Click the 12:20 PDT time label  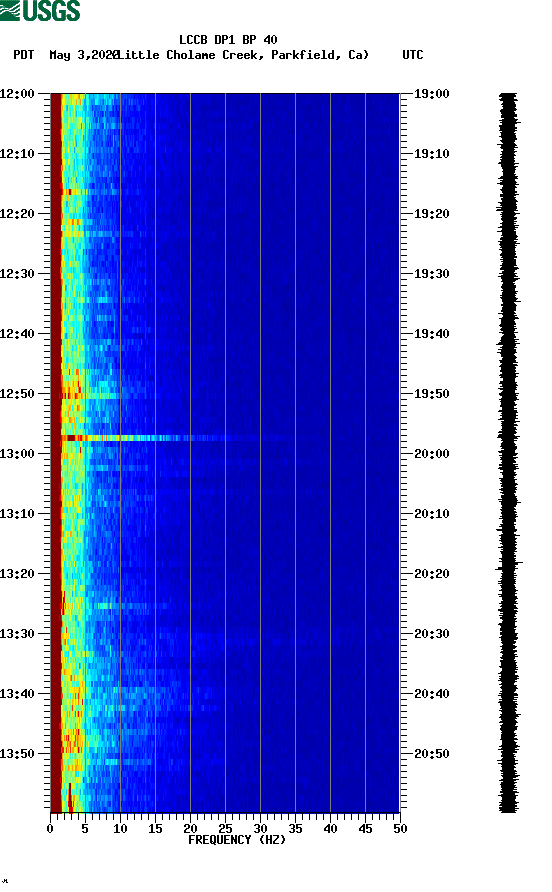pyautogui.click(x=18, y=214)
